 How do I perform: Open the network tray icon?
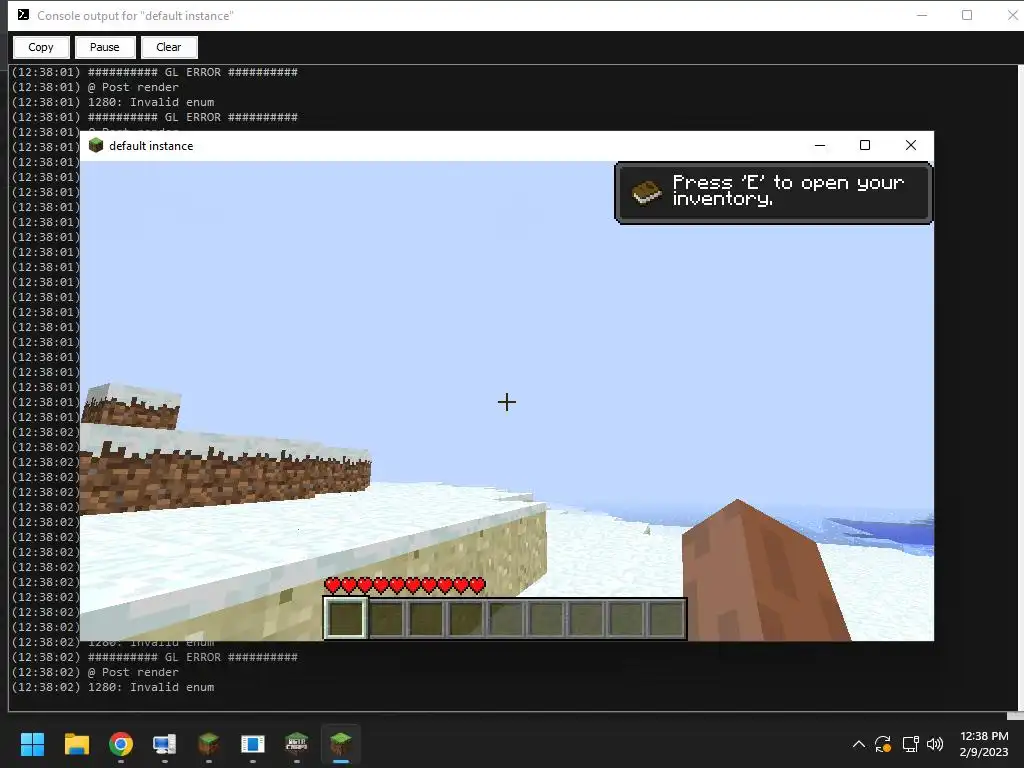pos(910,744)
